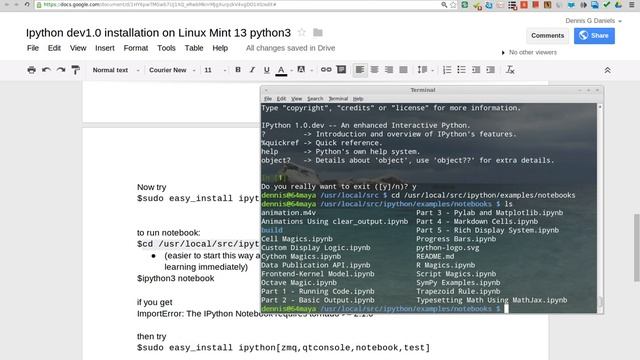Viewport: 640px width, 360px height.
Task: Open the Normal text style dropdown
Action: [x=116, y=70]
